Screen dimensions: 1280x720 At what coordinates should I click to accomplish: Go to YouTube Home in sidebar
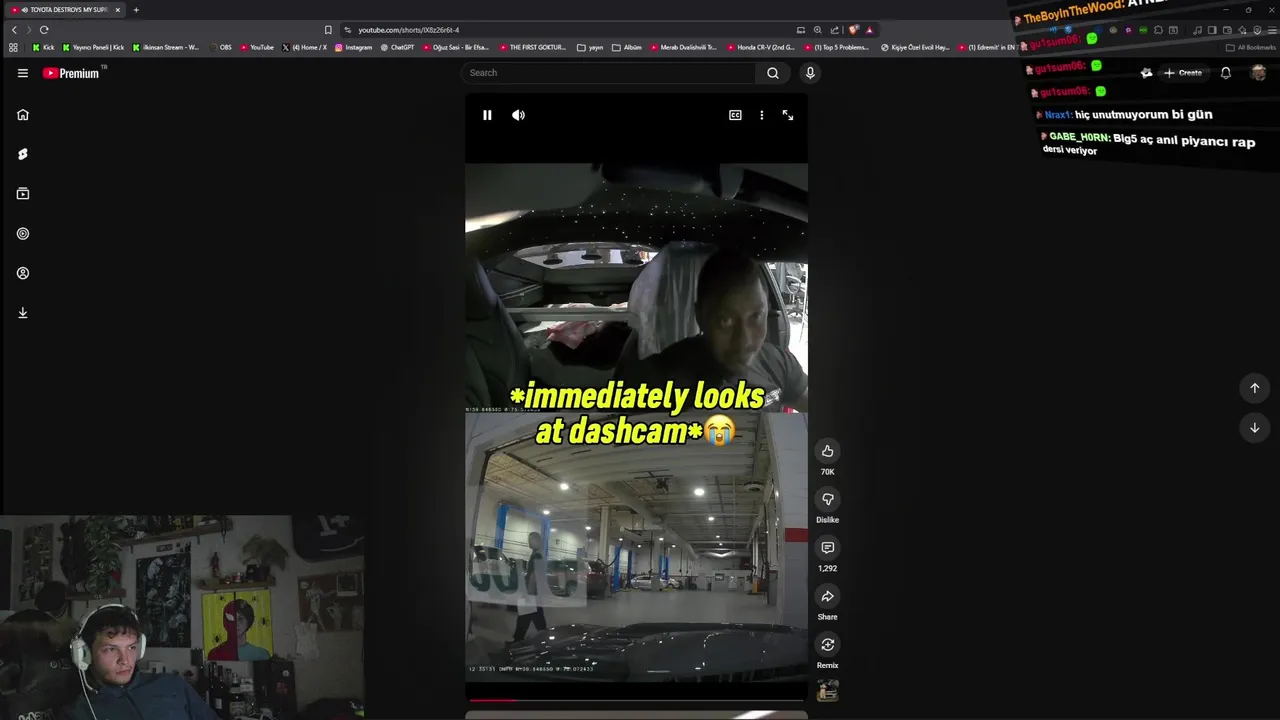click(x=22, y=114)
